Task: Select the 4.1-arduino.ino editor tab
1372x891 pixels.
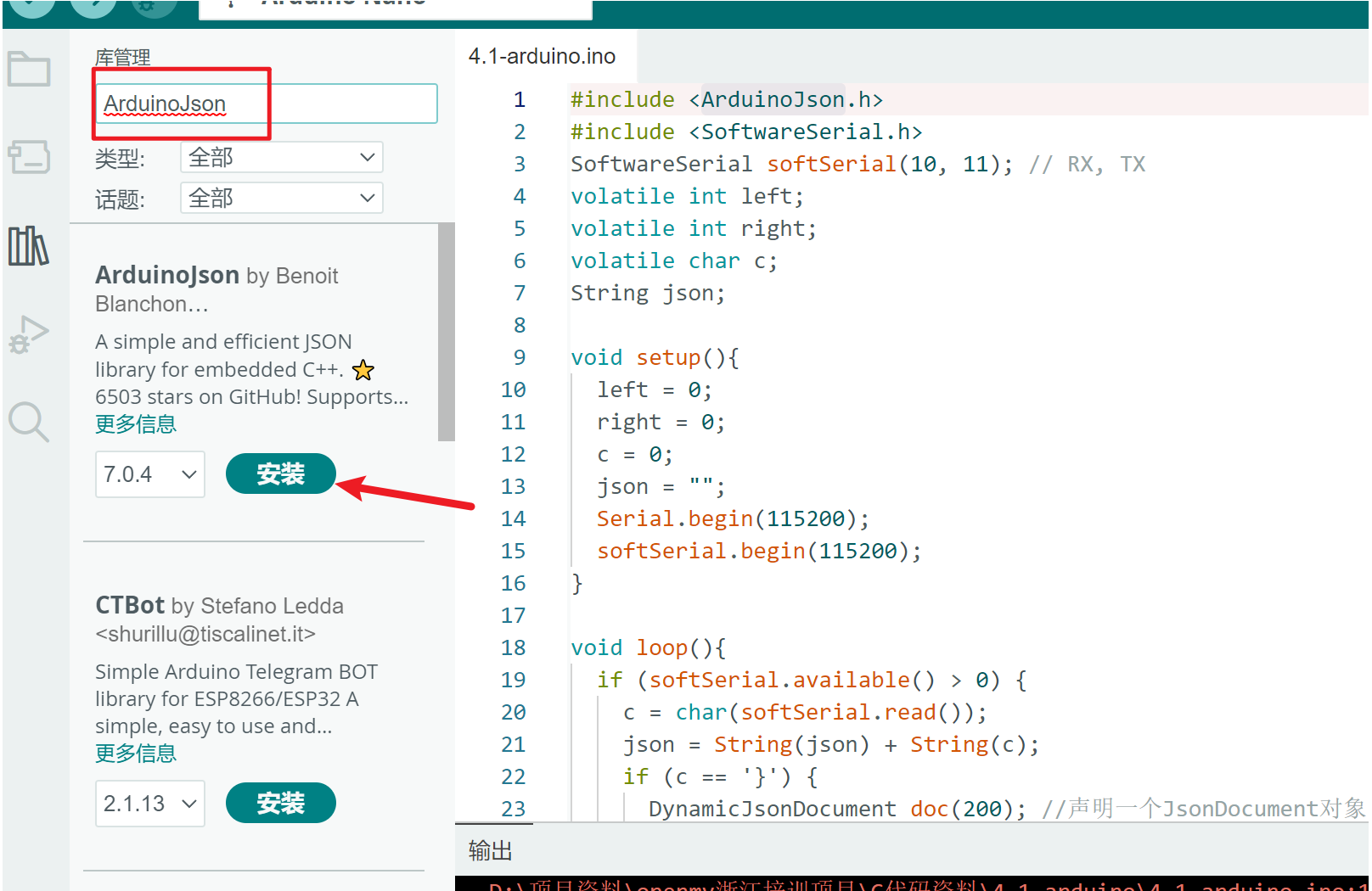Action: click(543, 56)
